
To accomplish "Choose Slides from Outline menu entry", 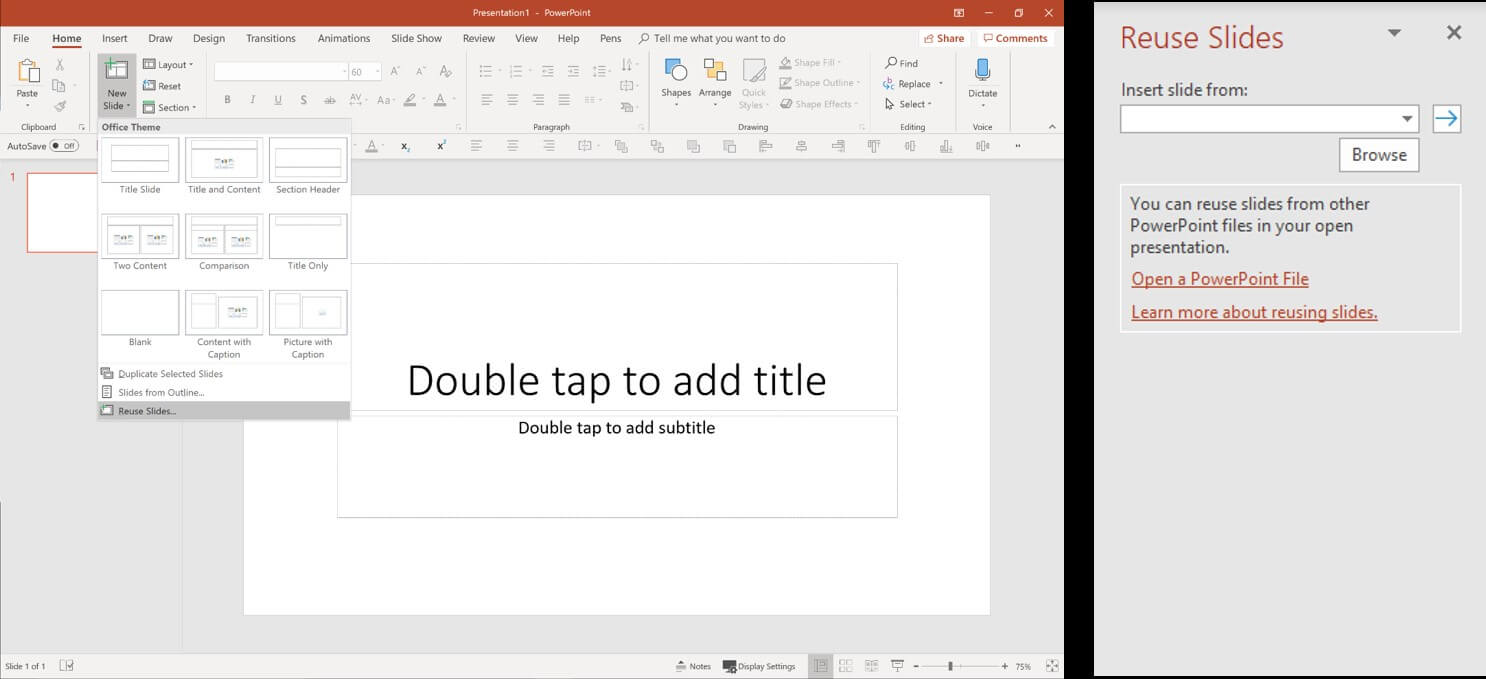I will [161, 392].
